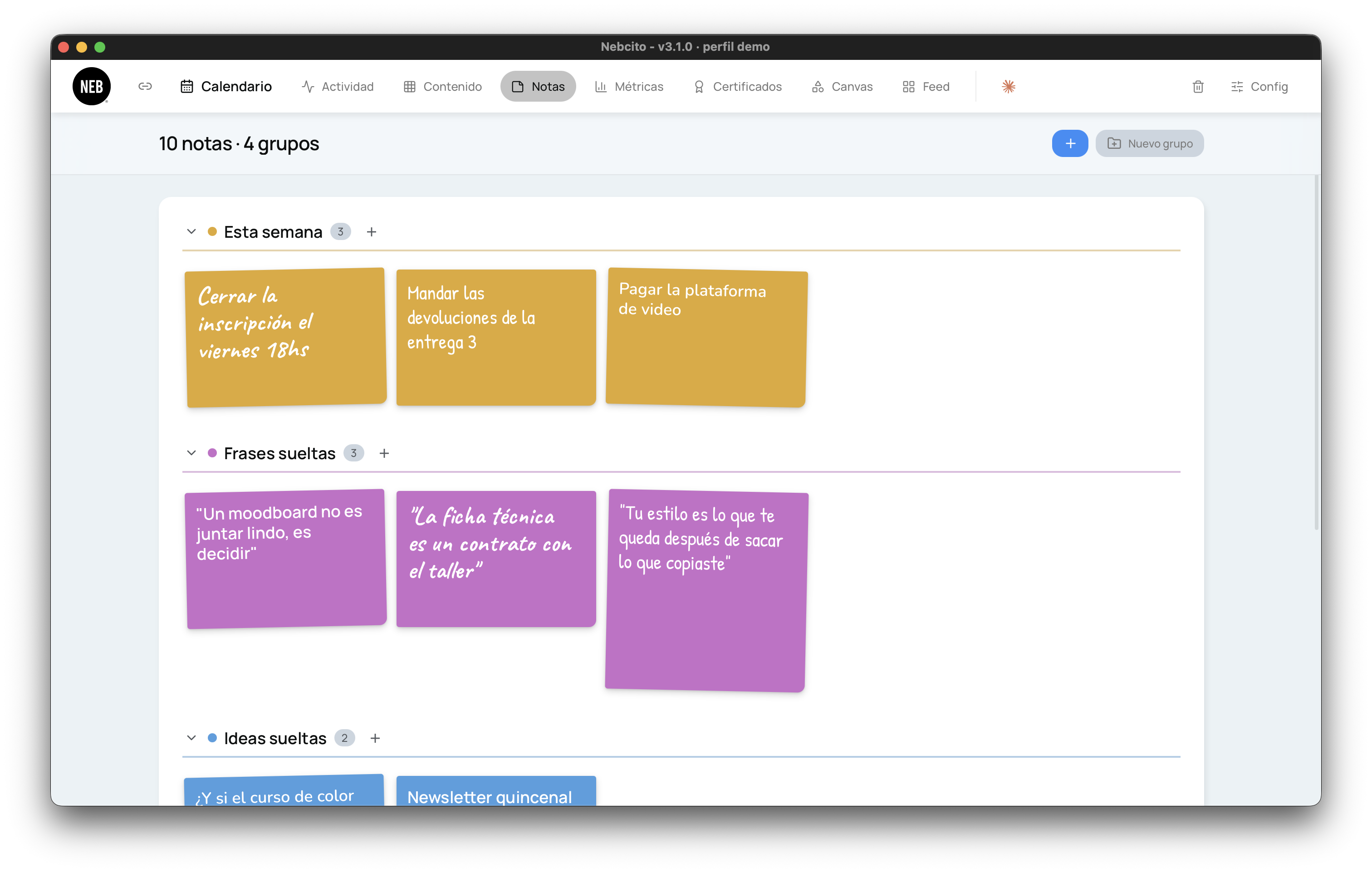1372x873 pixels.
Task: Open note 'Pagar la plataforma de video'
Action: (x=706, y=337)
